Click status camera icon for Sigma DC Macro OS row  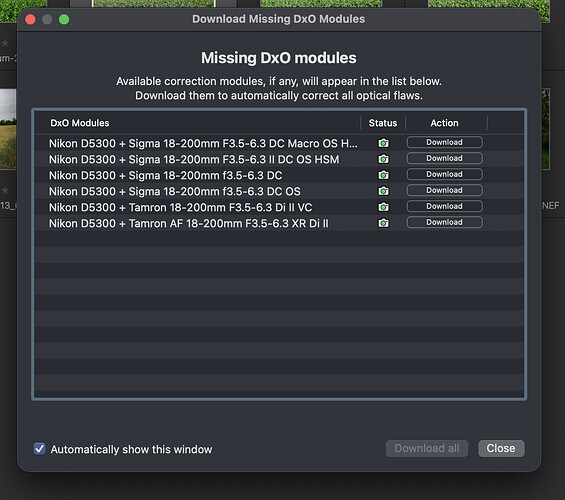click(x=383, y=143)
